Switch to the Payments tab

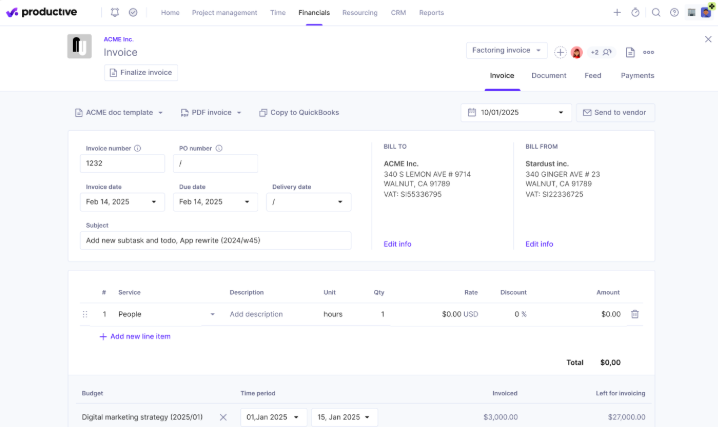tap(637, 76)
